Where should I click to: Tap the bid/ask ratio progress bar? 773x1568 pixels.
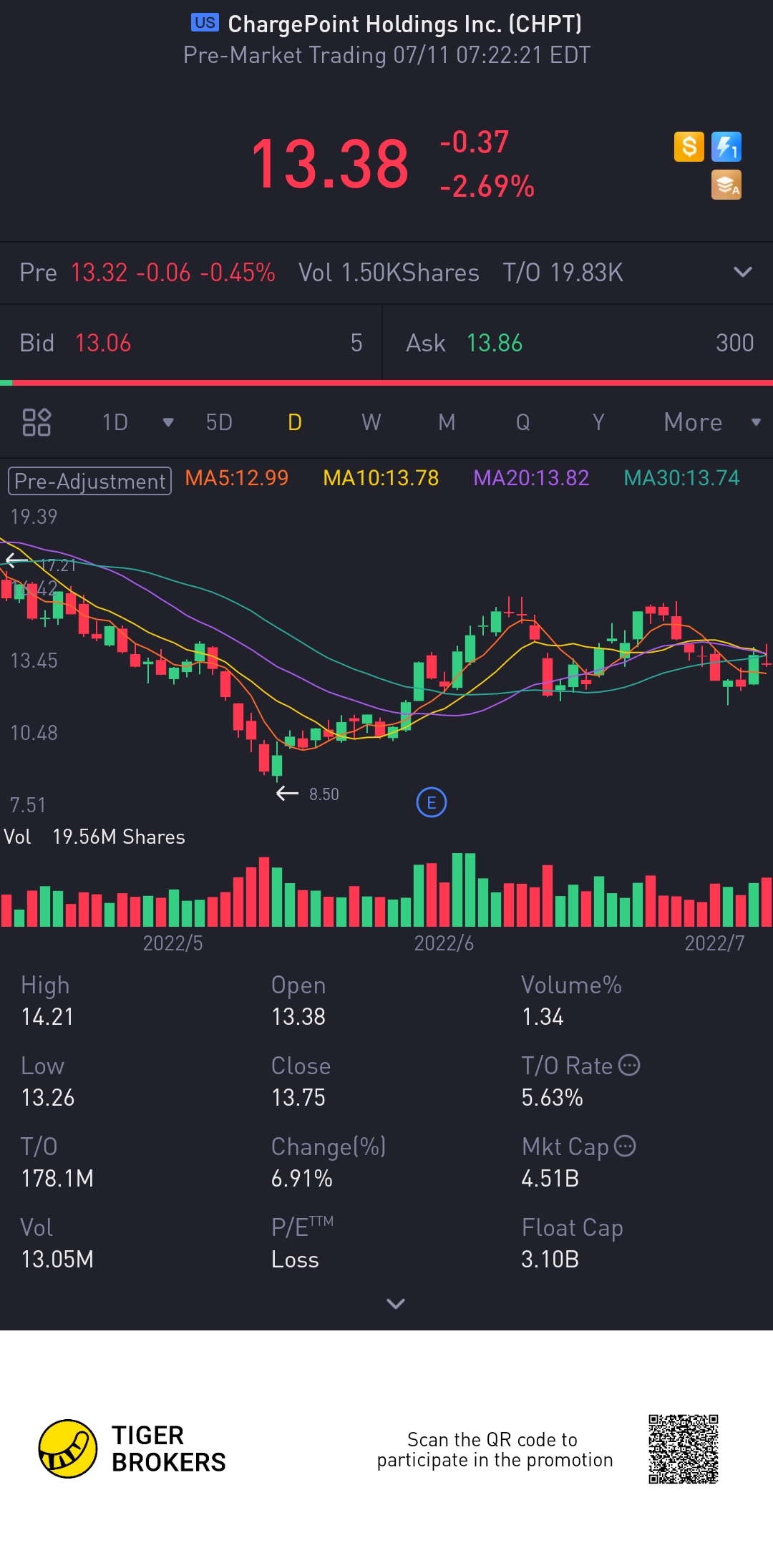[386, 383]
